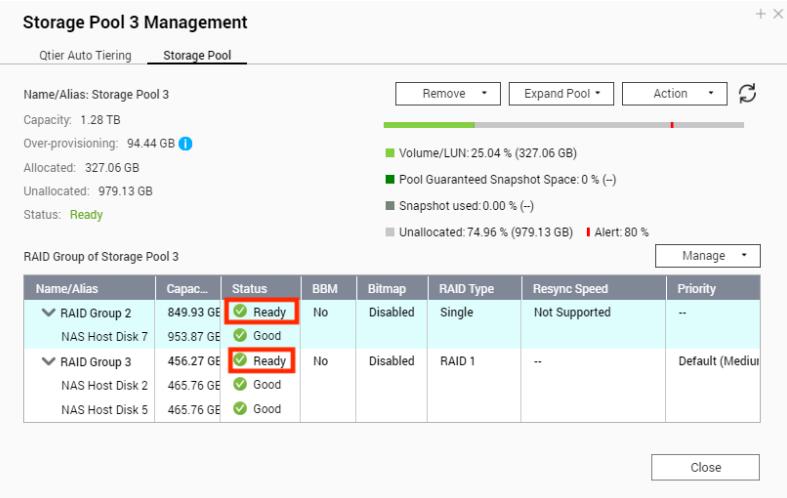
Task: Click the refresh icon beside Action
Action: click(746, 93)
